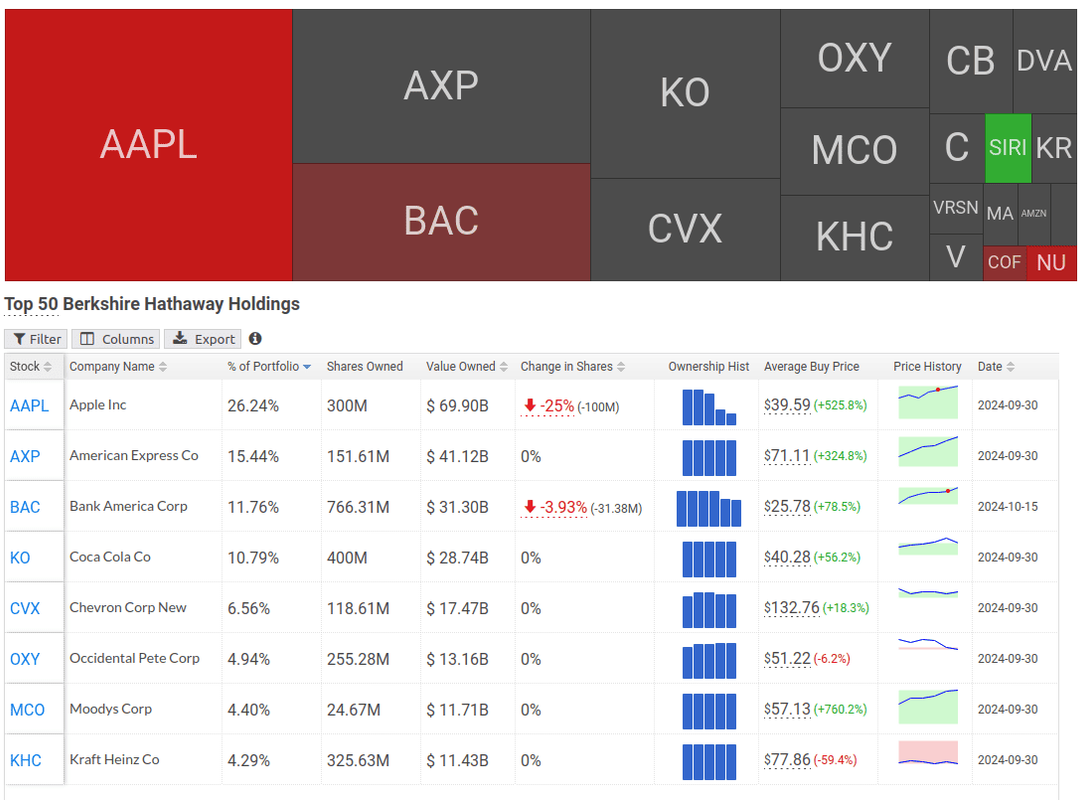
Task: Click the AAPL price history sparkline
Action: [928, 403]
